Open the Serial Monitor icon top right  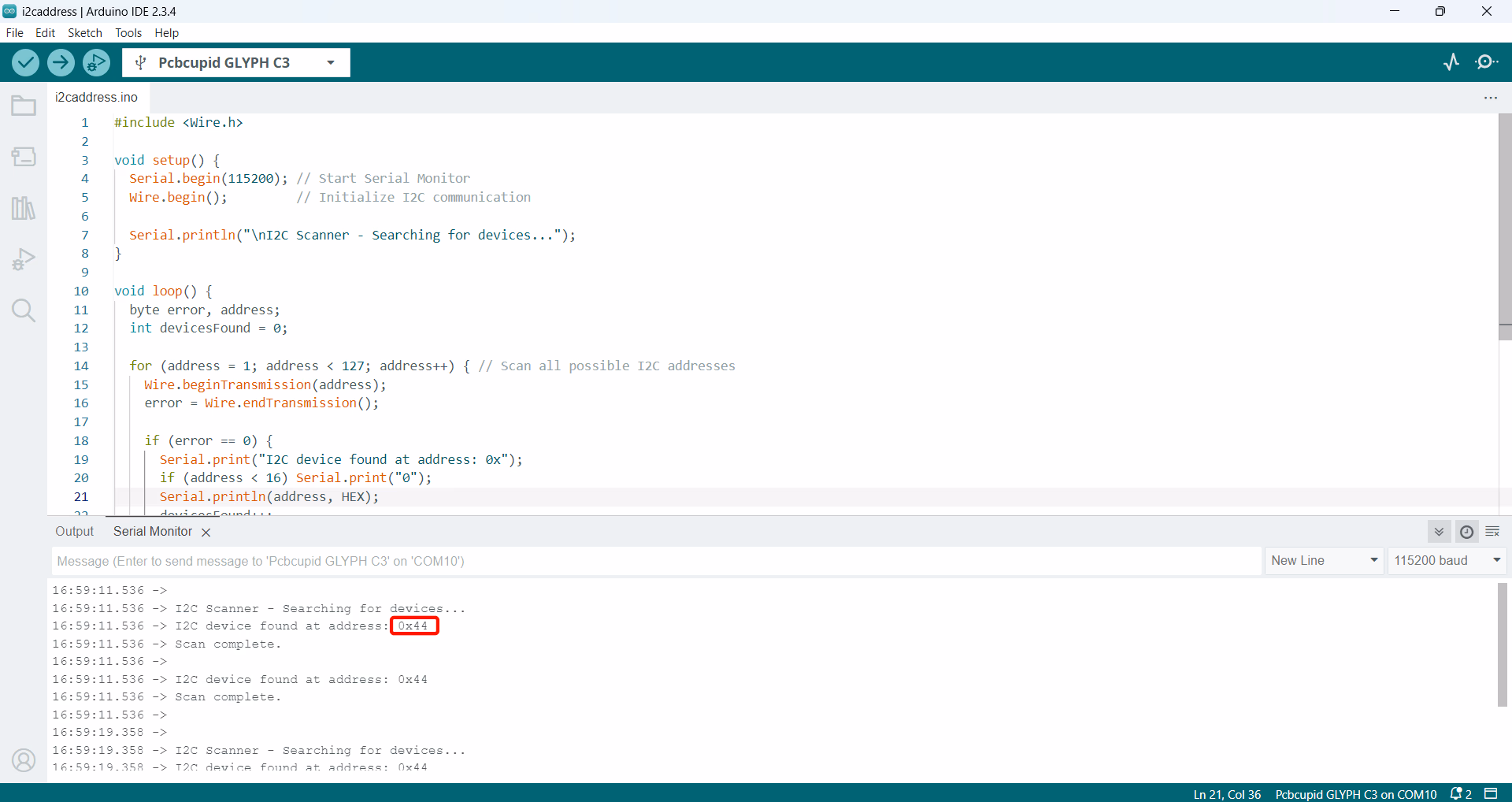click(1488, 62)
